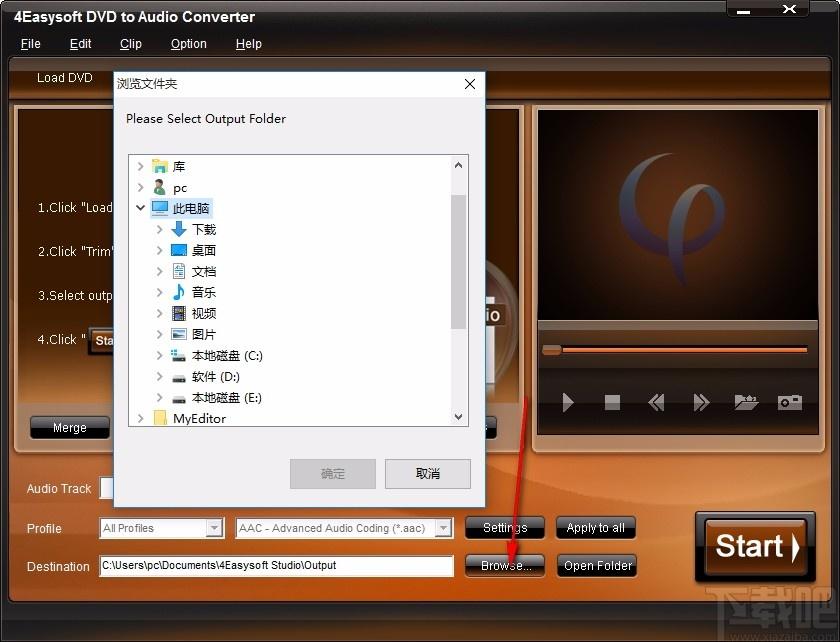Expand the MyEditor folder node
The image size is (840, 642).
140,418
